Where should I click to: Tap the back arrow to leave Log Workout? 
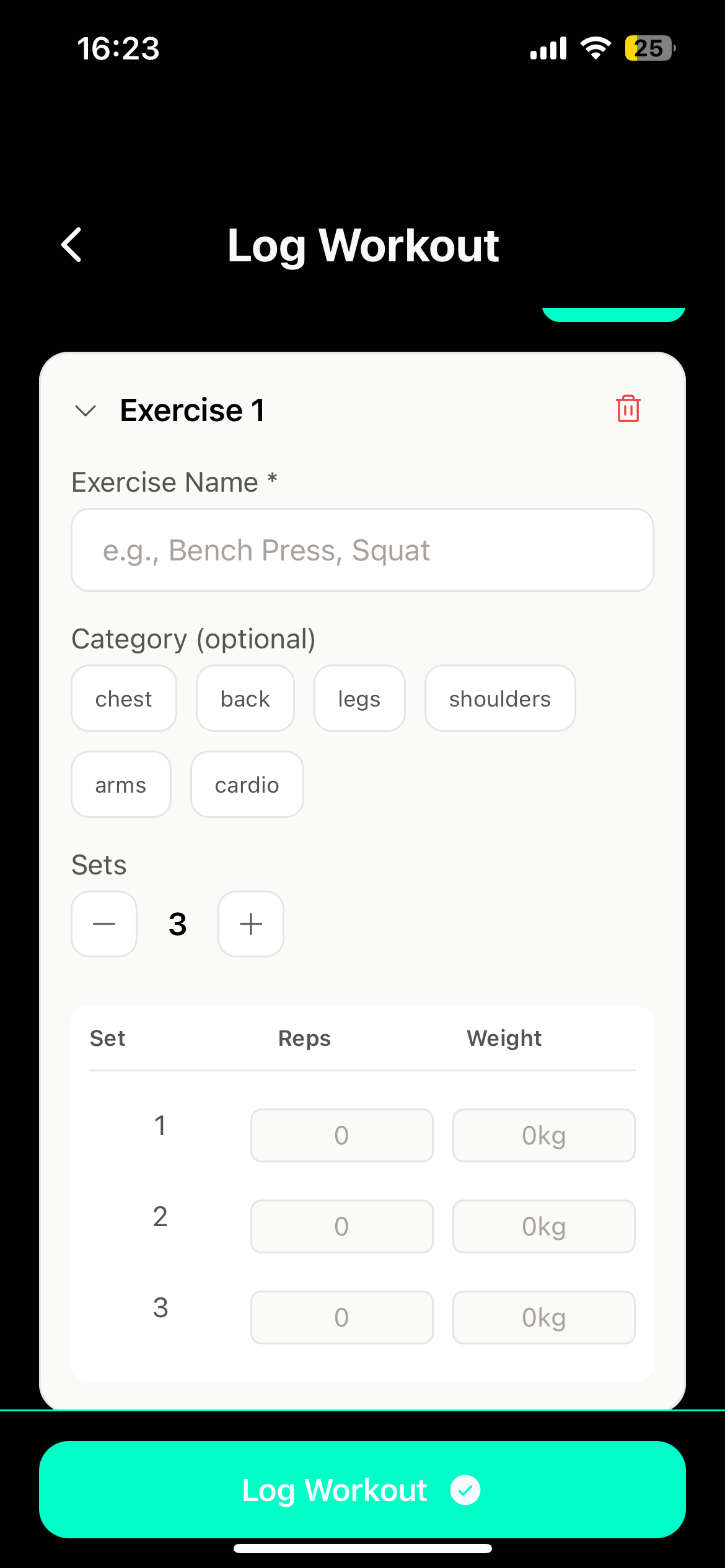(x=71, y=245)
